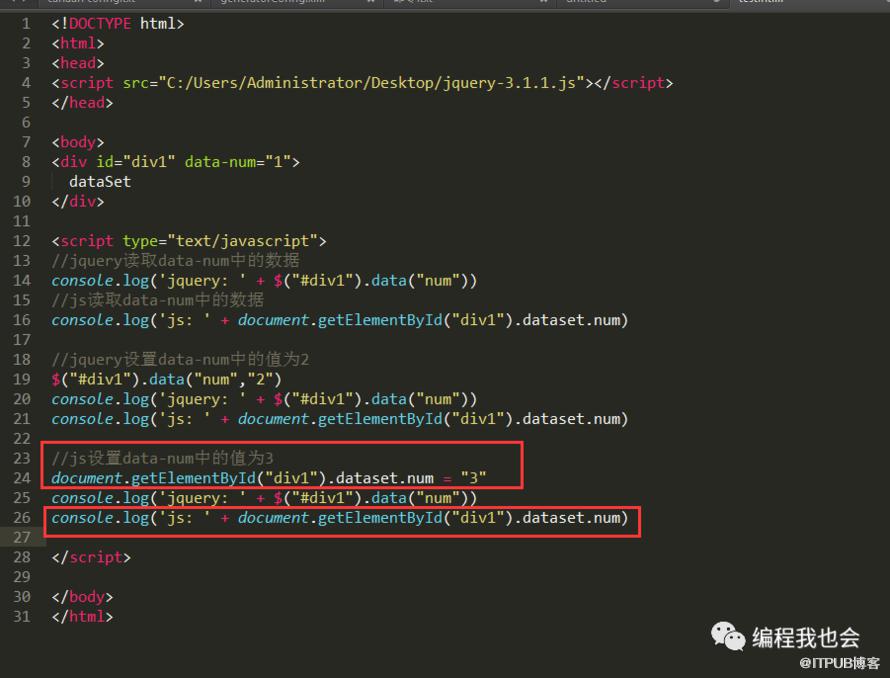
Task: Click the opening body tag on line 7
Action: pos(78,142)
